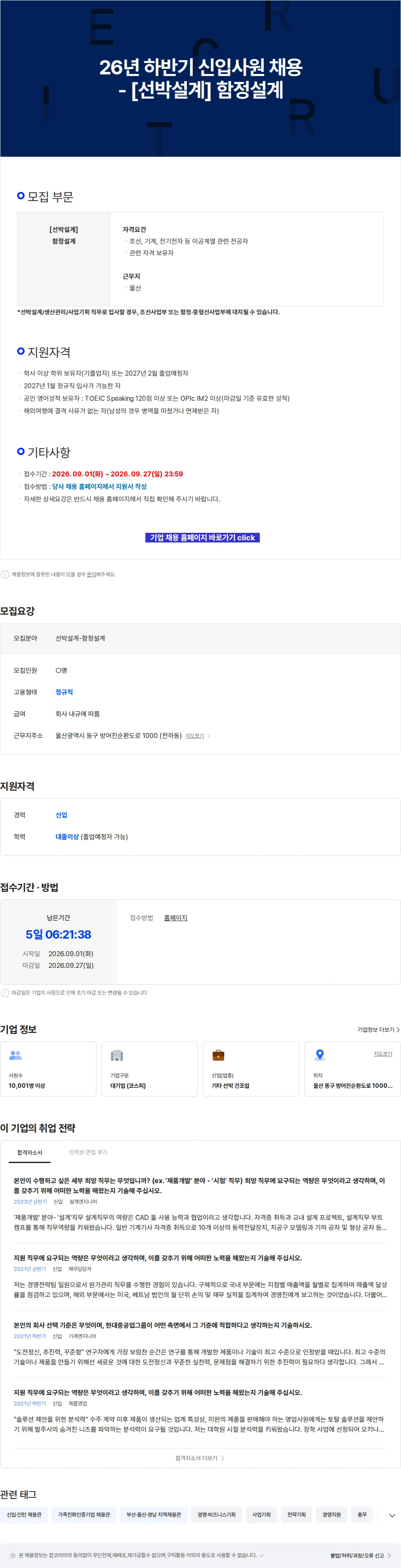This screenshot has height=1568, width=401.
Task: Click the circle icon before 본 채용정보는 잡코리아의
Action: 13,1555
